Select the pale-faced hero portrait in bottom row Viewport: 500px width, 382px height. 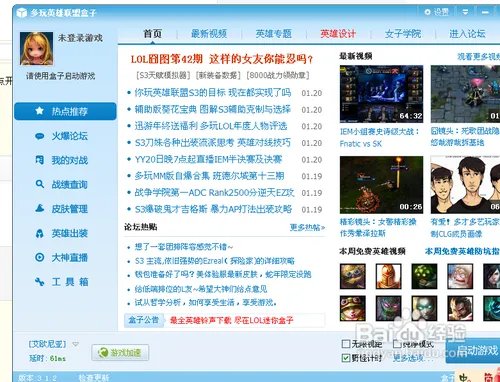424,308
